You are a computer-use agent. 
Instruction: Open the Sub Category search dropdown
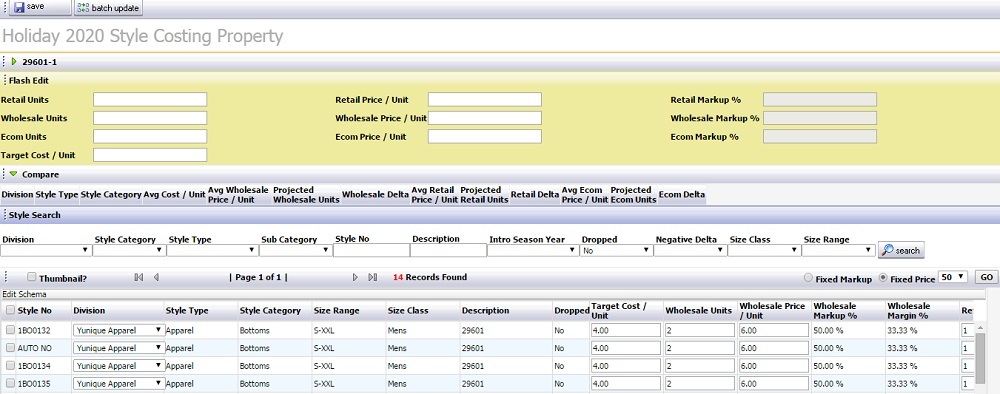coord(295,251)
